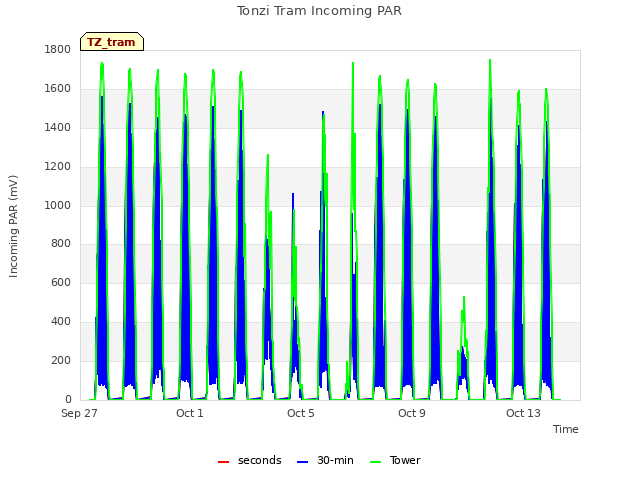Click the TZ_tram label badge
Image resolution: width=640 pixels, height=480 pixels.
tap(112, 42)
